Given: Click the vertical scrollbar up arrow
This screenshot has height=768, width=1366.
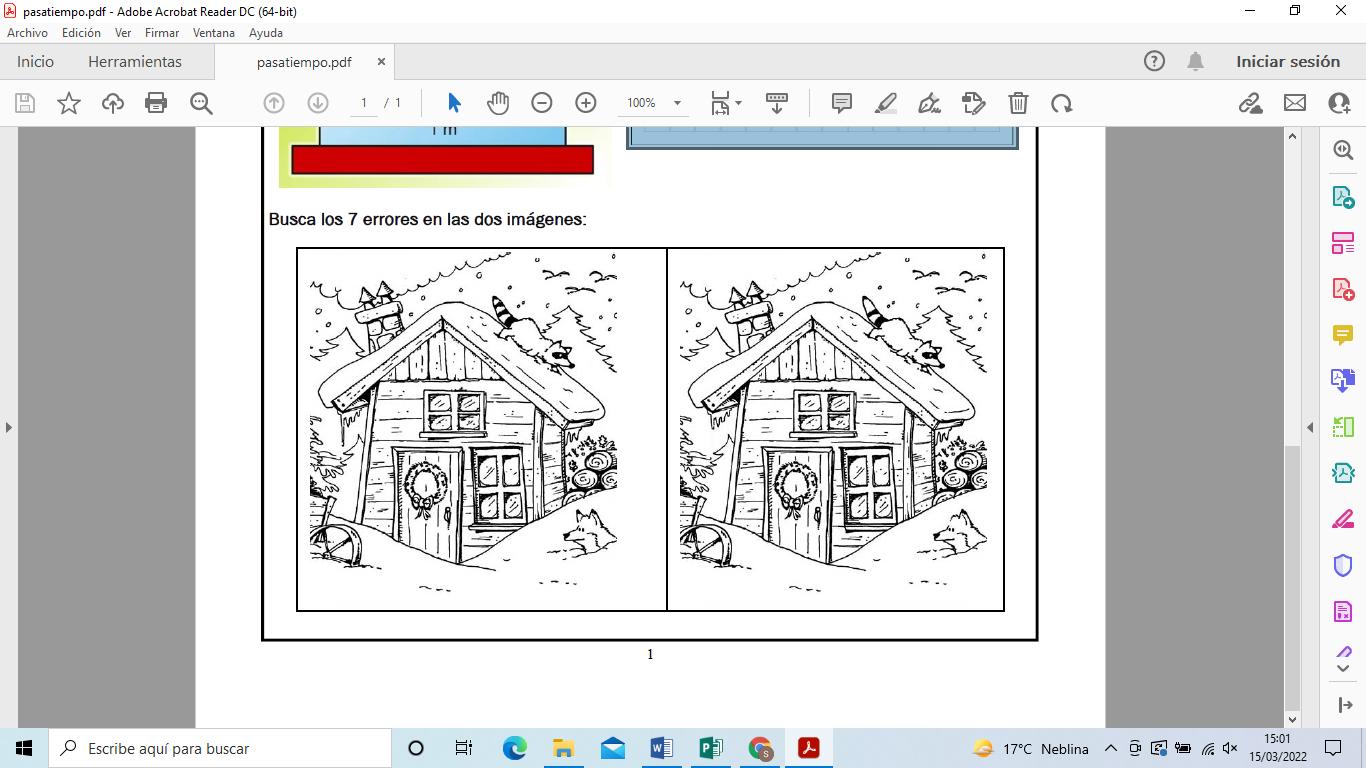Looking at the screenshot, I should pos(1292,136).
